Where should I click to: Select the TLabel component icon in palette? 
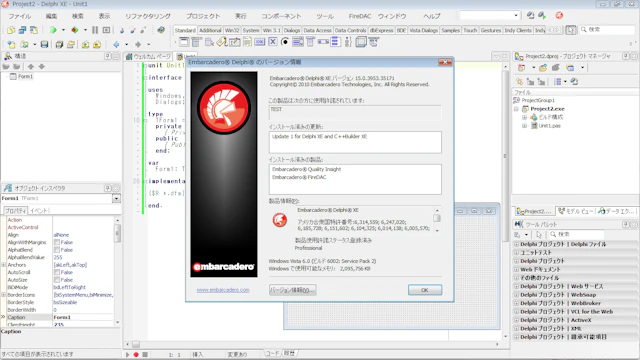pos(222,42)
